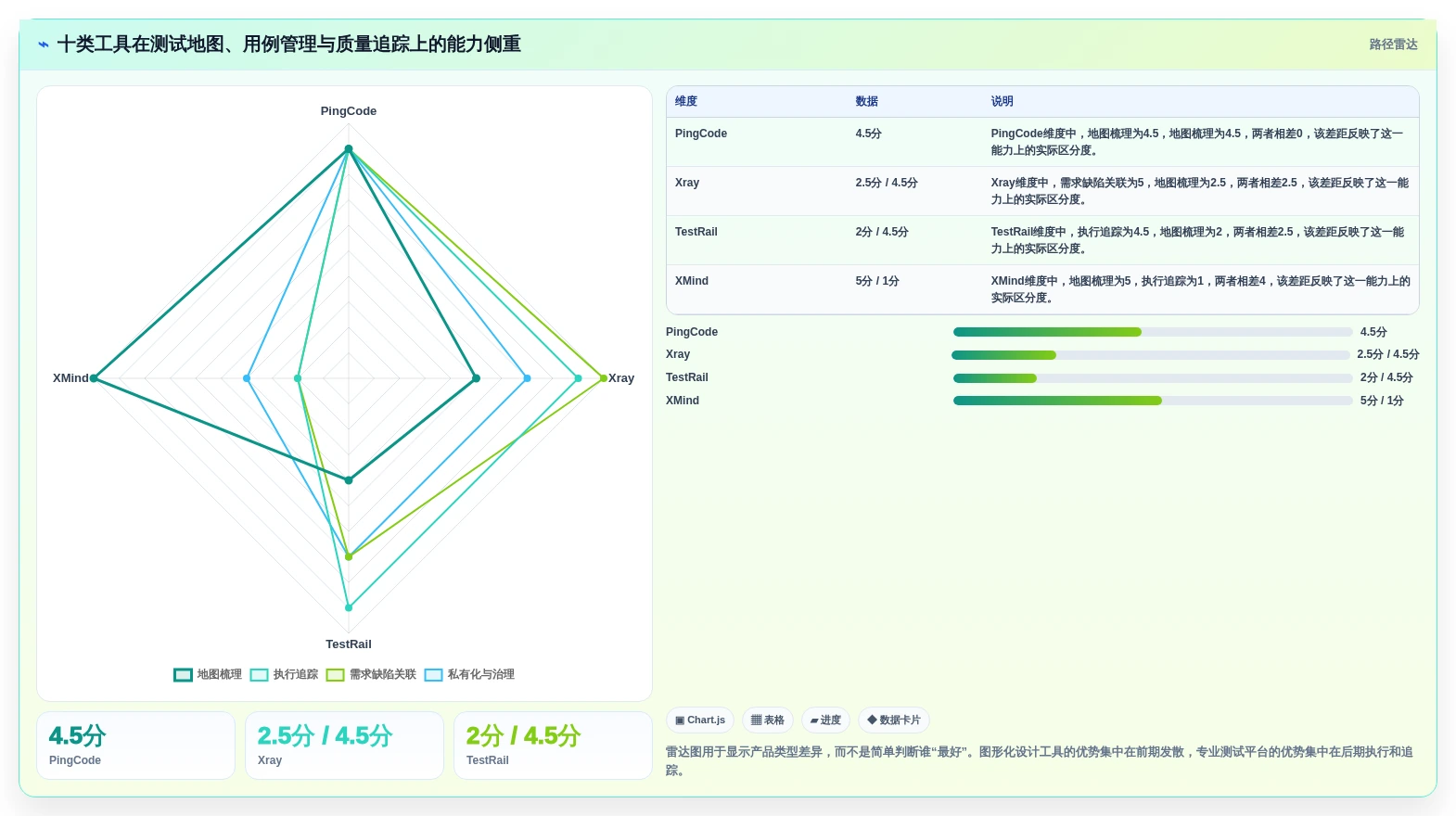Select the PingCode table row name

tap(701, 134)
